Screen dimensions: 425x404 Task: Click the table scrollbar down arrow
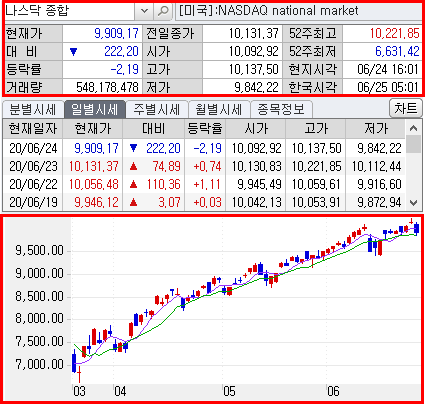pos(414,202)
